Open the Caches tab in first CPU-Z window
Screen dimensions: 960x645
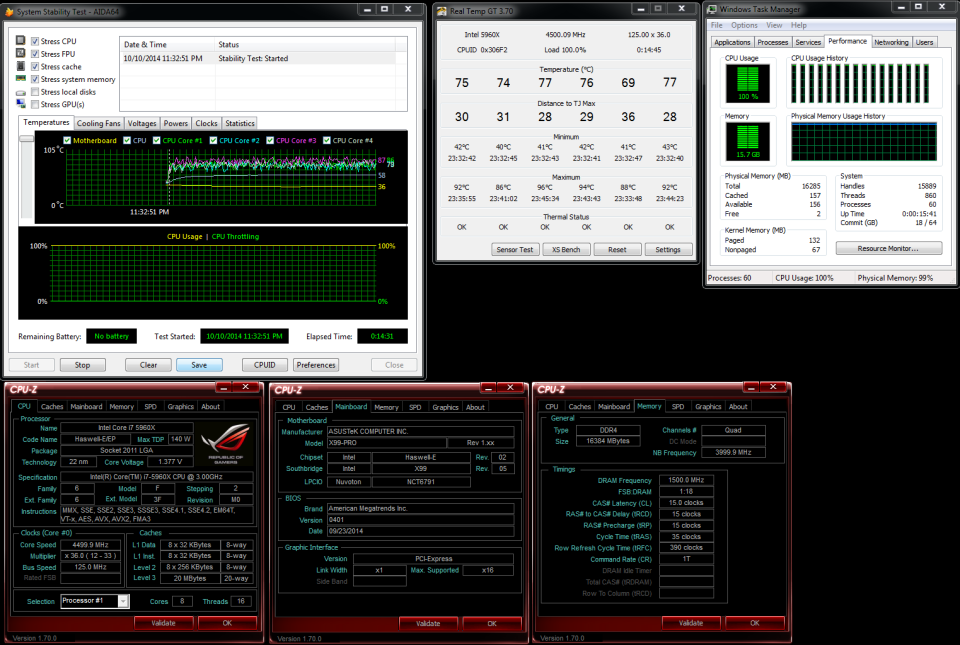pyautogui.click(x=52, y=406)
